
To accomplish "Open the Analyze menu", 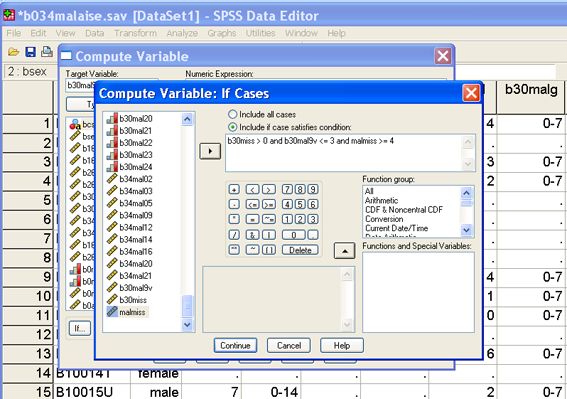I will (182, 33).
